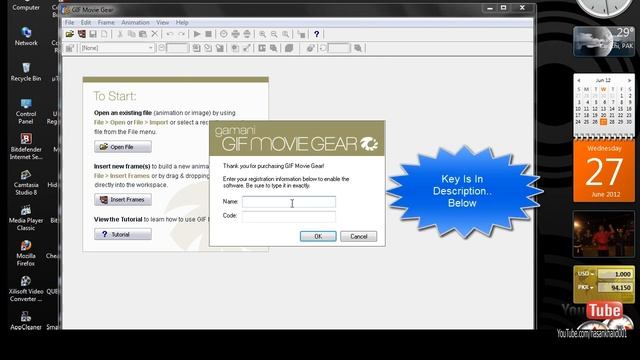Select the Network desktop icon

(26, 36)
